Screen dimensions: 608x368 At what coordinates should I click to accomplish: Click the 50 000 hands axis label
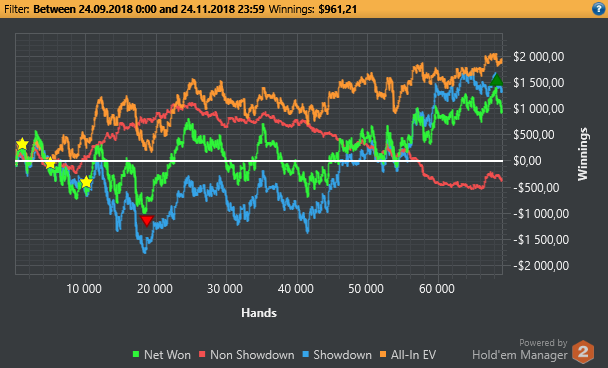(366, 289)
